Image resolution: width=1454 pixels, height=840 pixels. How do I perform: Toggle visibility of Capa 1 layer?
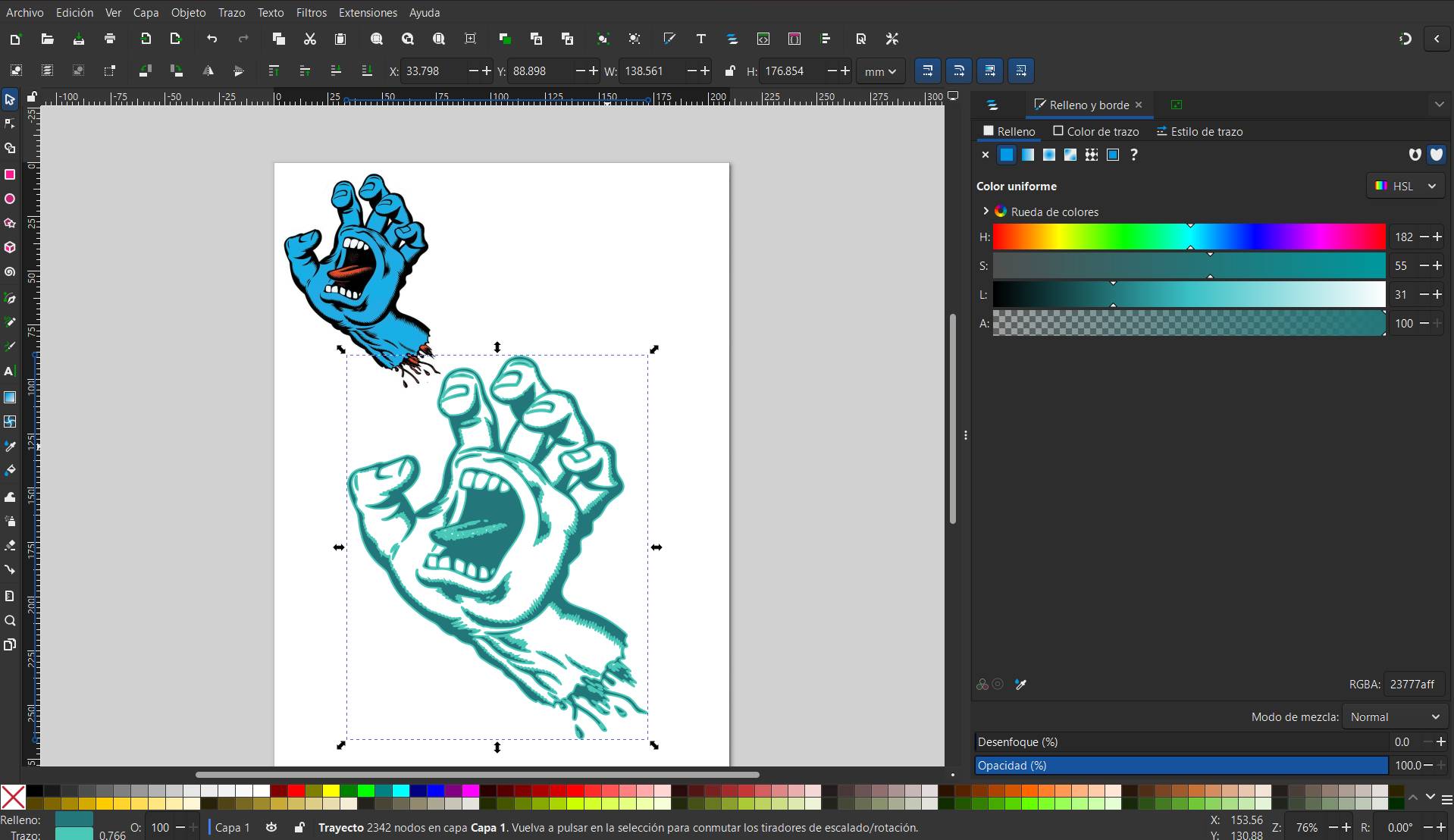[x=271, y=827]
